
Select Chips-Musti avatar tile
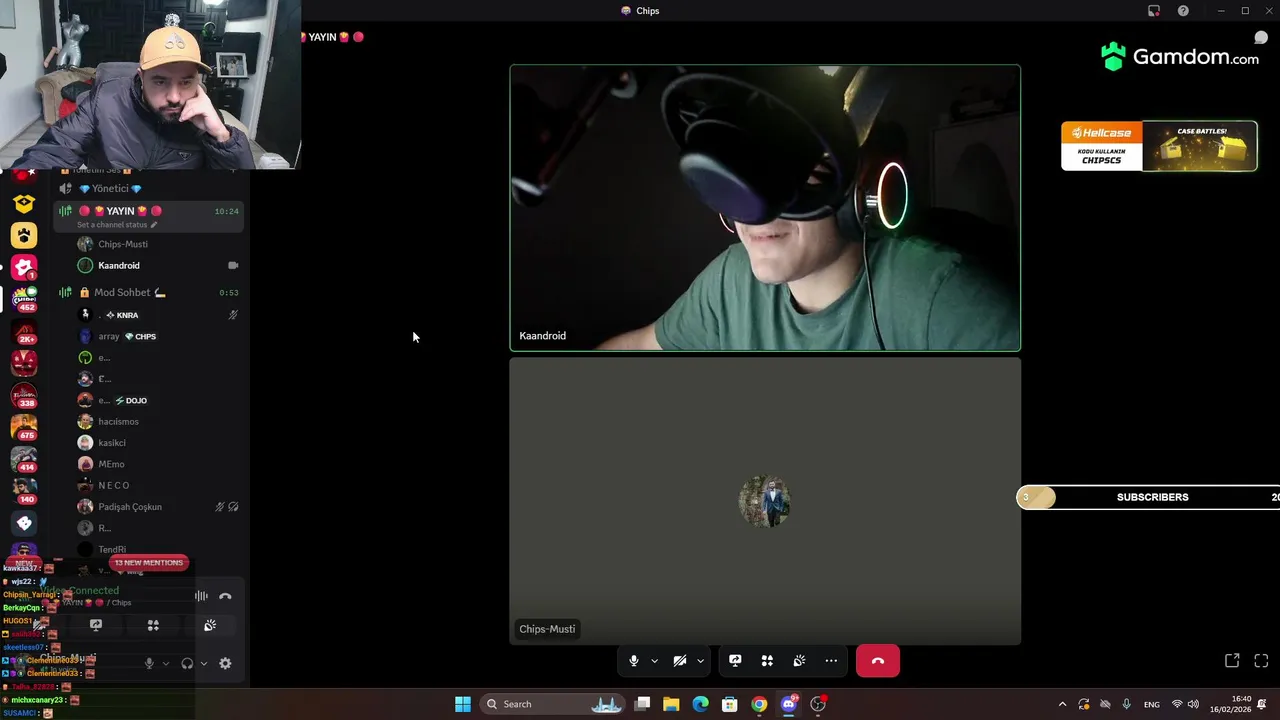point(765,501)
